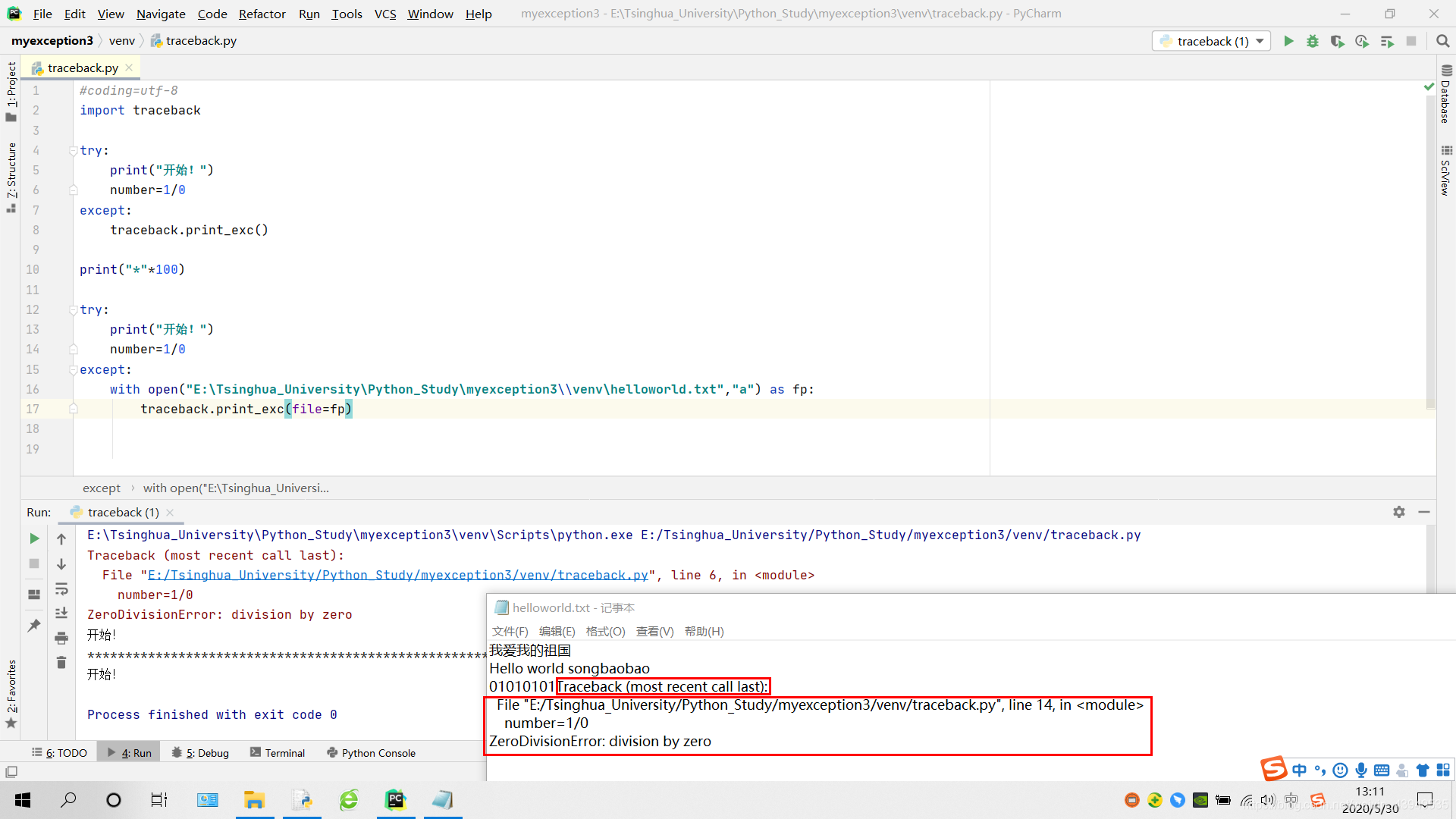Open the Structure side panel
Viewport: 1456px width, 819px height.
point(11,177)
